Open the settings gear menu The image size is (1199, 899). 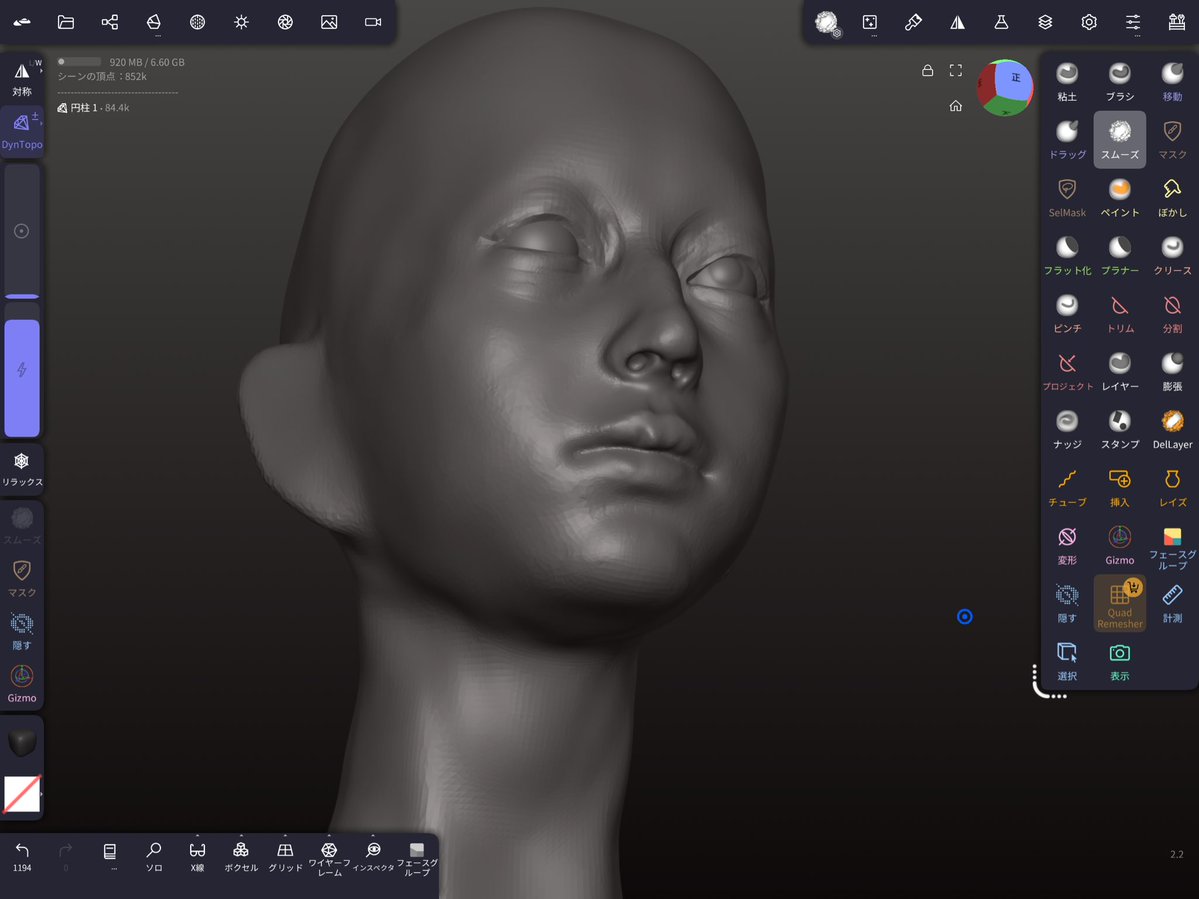[1089, 22]
